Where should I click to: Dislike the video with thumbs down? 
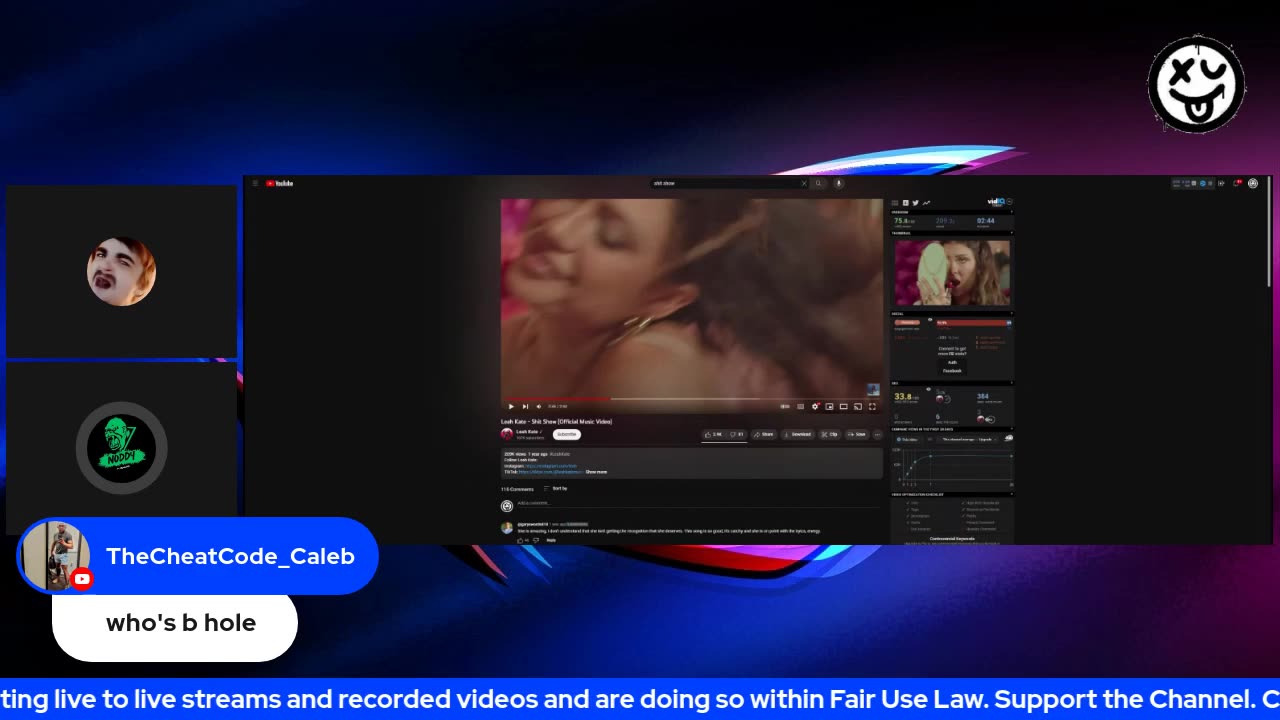click(x=737, y=434)
